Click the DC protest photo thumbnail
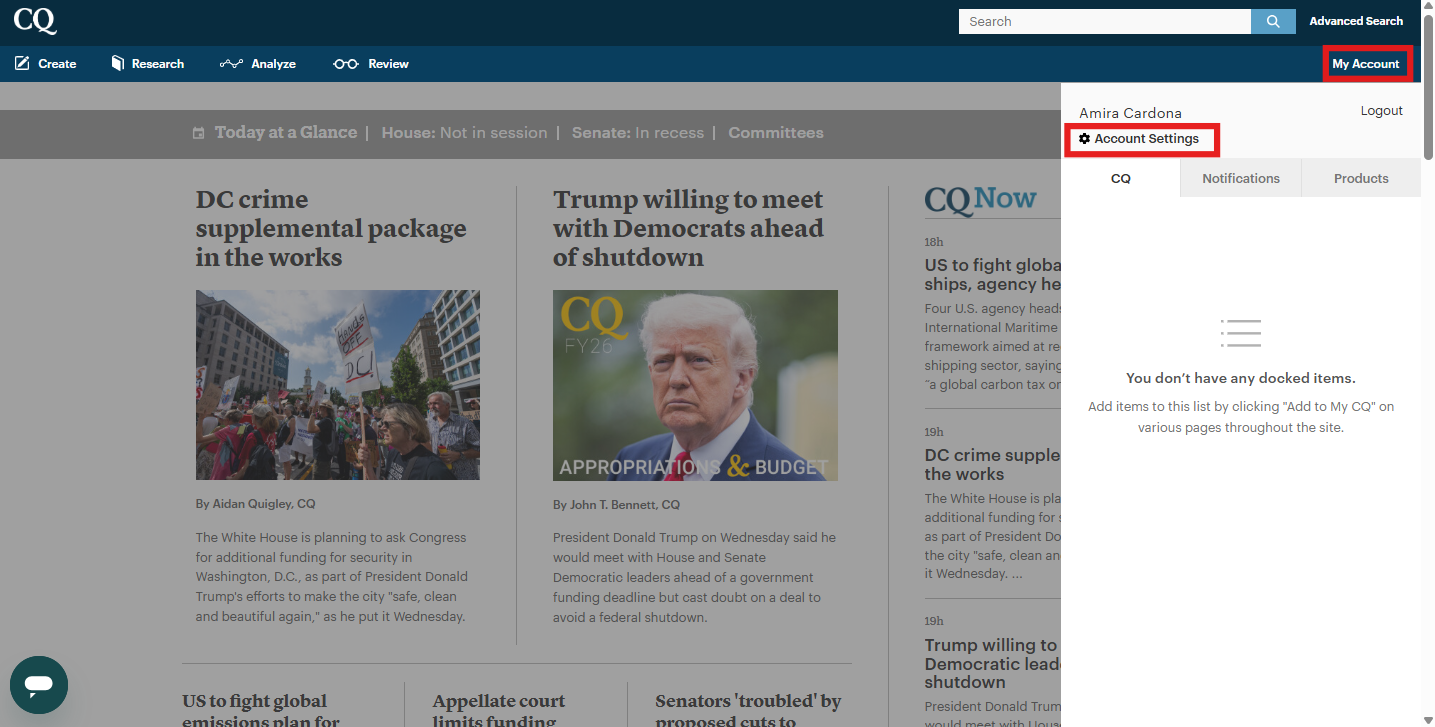Viewport: 1435px width, 727px height. (x=338, y=385)
